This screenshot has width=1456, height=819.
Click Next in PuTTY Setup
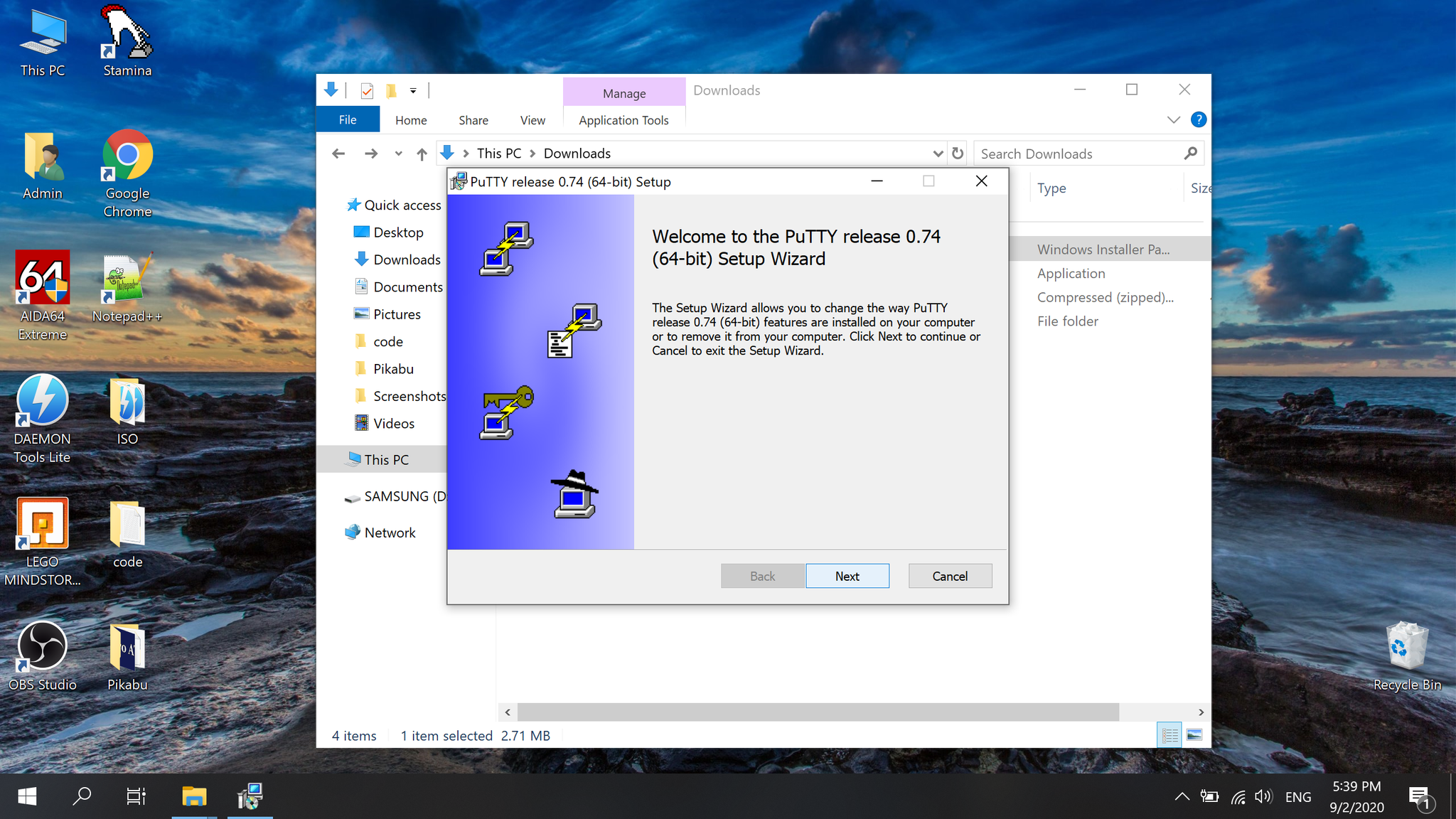click(847, 576)
